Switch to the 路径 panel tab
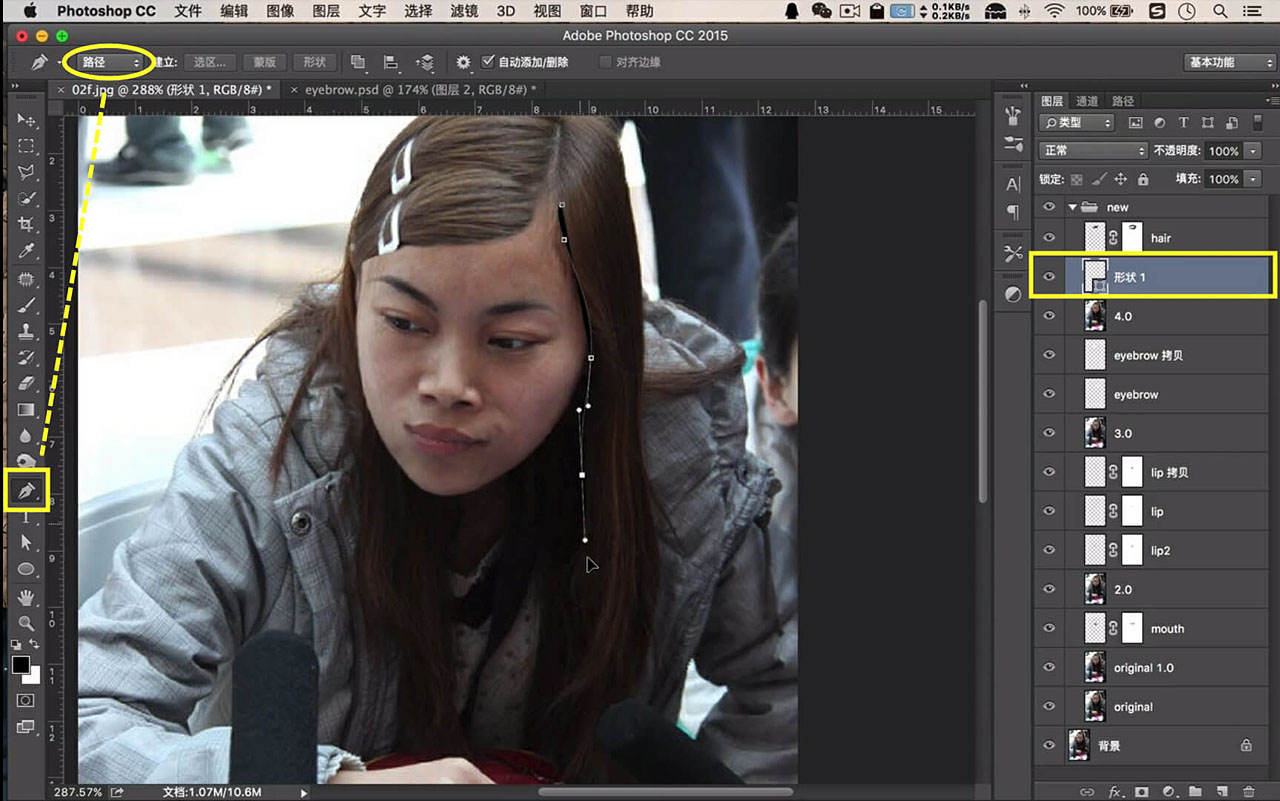This screenshot has height=801, width=1280. (1123, 101)
